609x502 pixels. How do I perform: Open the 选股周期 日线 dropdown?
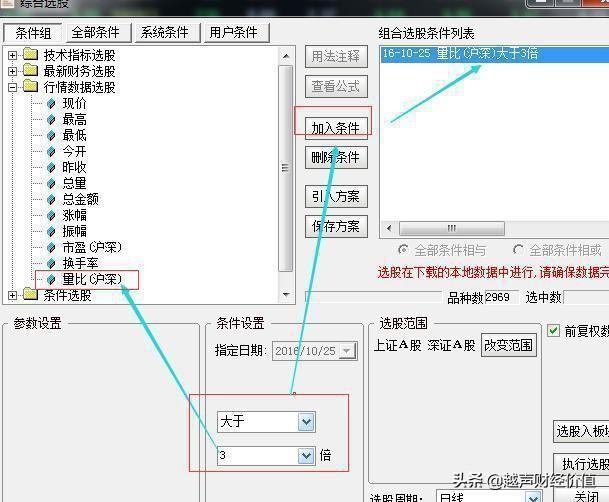(533, 497)
